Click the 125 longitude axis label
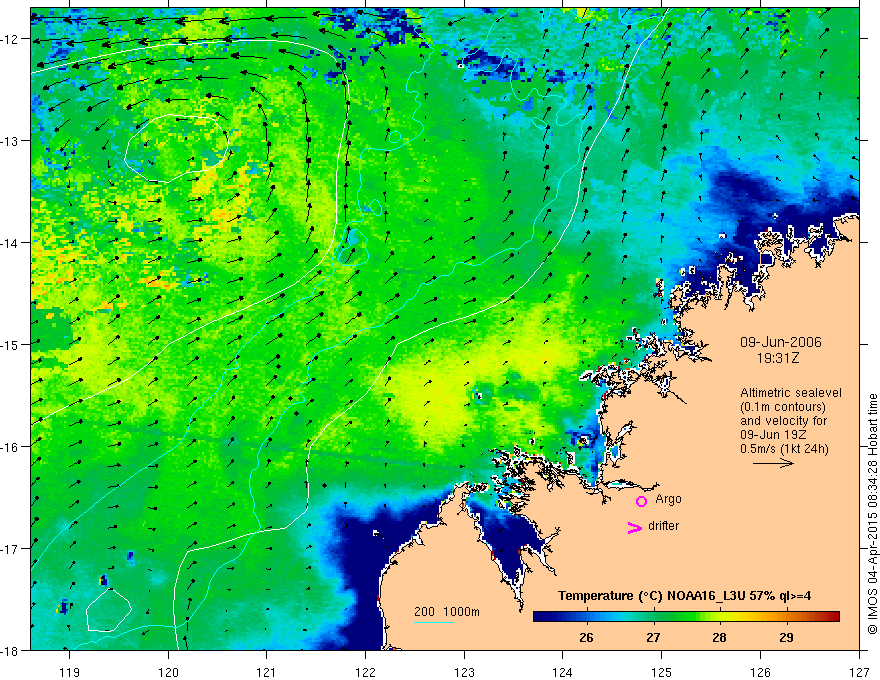Viewport: 880px width, 680px height. [662, 673]
